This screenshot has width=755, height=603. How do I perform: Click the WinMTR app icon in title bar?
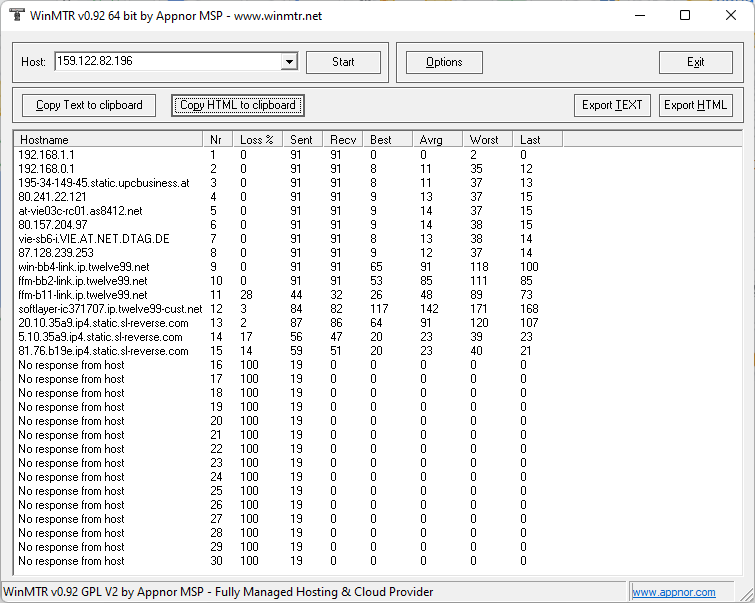tap(17, 15)
